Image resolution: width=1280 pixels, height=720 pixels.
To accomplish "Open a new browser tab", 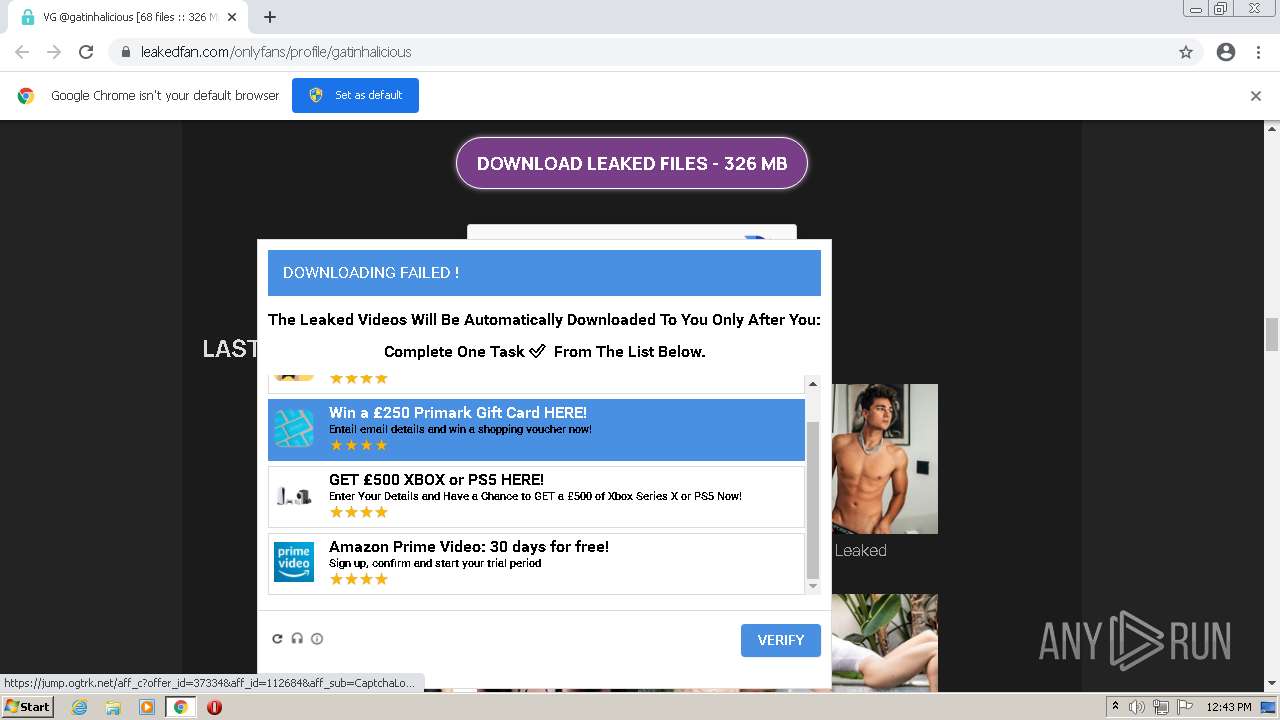I will [x=270, y=17].
